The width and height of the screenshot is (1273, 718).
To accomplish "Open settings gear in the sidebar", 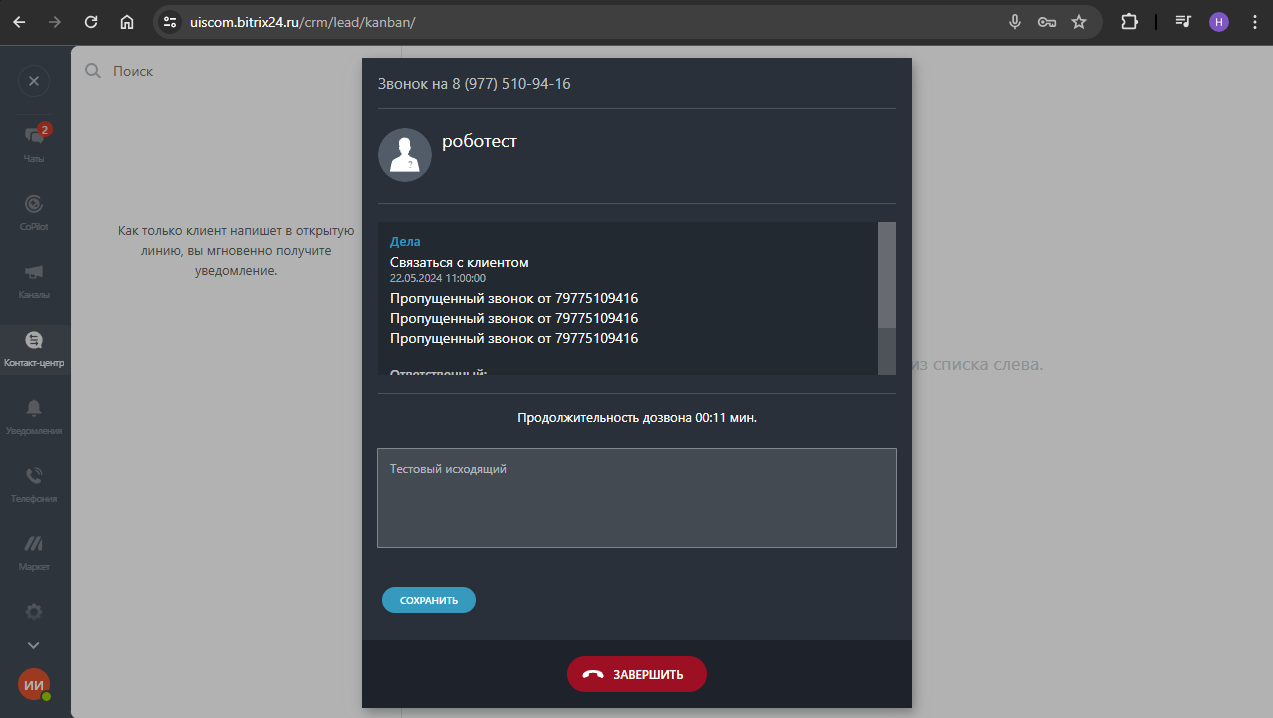I will tap(34, 611).
